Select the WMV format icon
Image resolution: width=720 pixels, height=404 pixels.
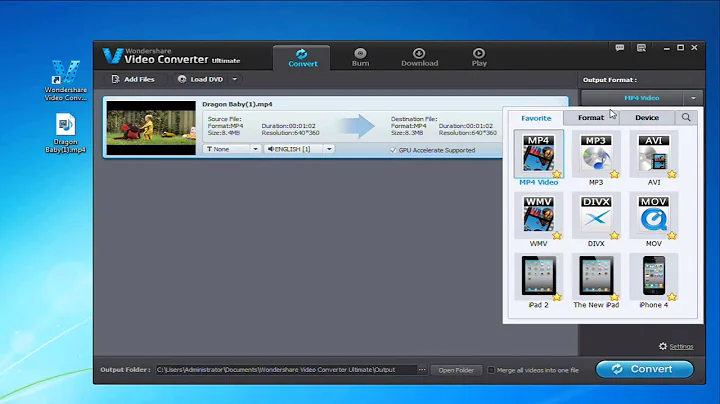(538, 215)
